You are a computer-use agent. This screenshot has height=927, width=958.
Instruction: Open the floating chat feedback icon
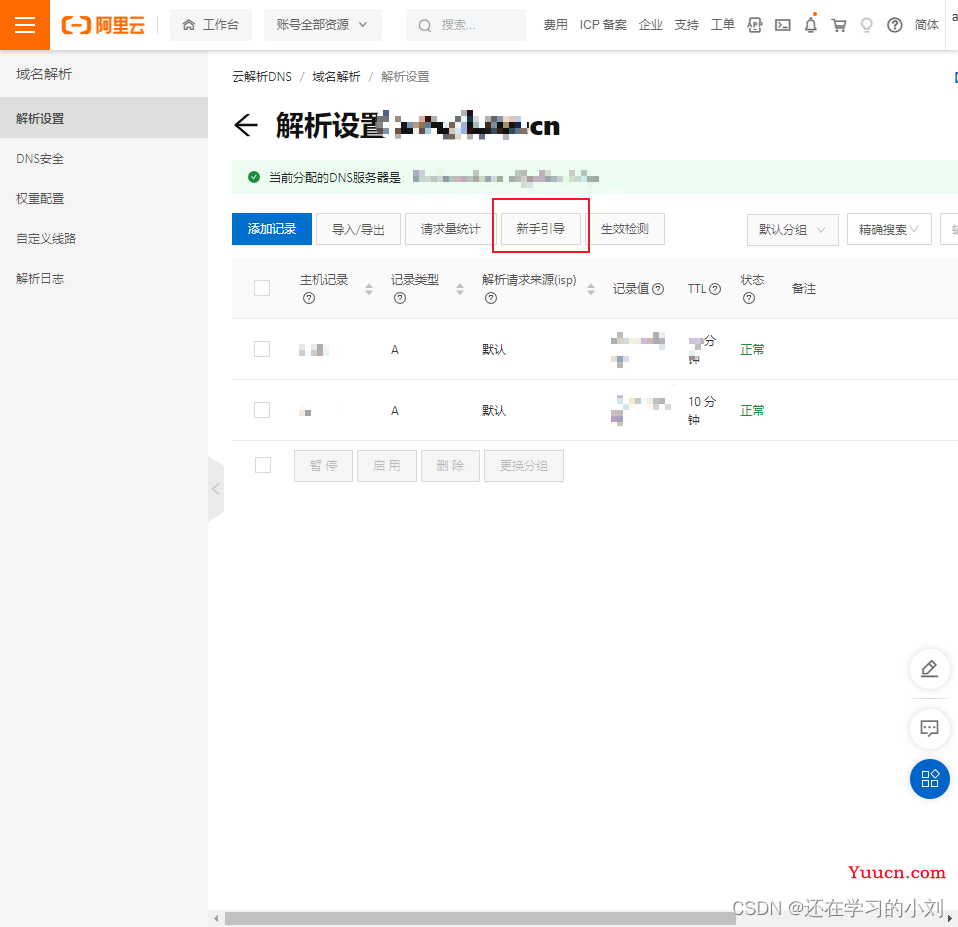pyautogui.click(x=929, y=728)
